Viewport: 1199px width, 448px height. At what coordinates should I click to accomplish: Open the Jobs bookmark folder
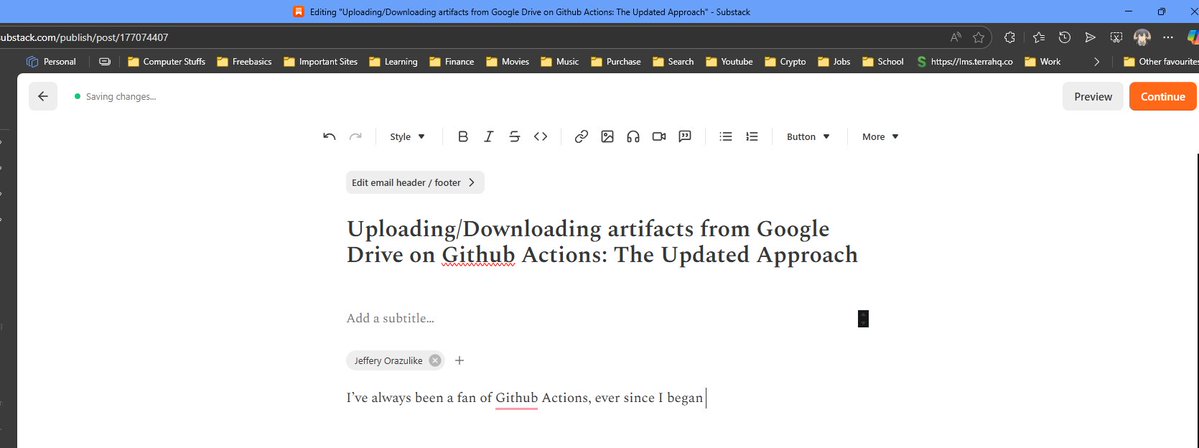833,62
